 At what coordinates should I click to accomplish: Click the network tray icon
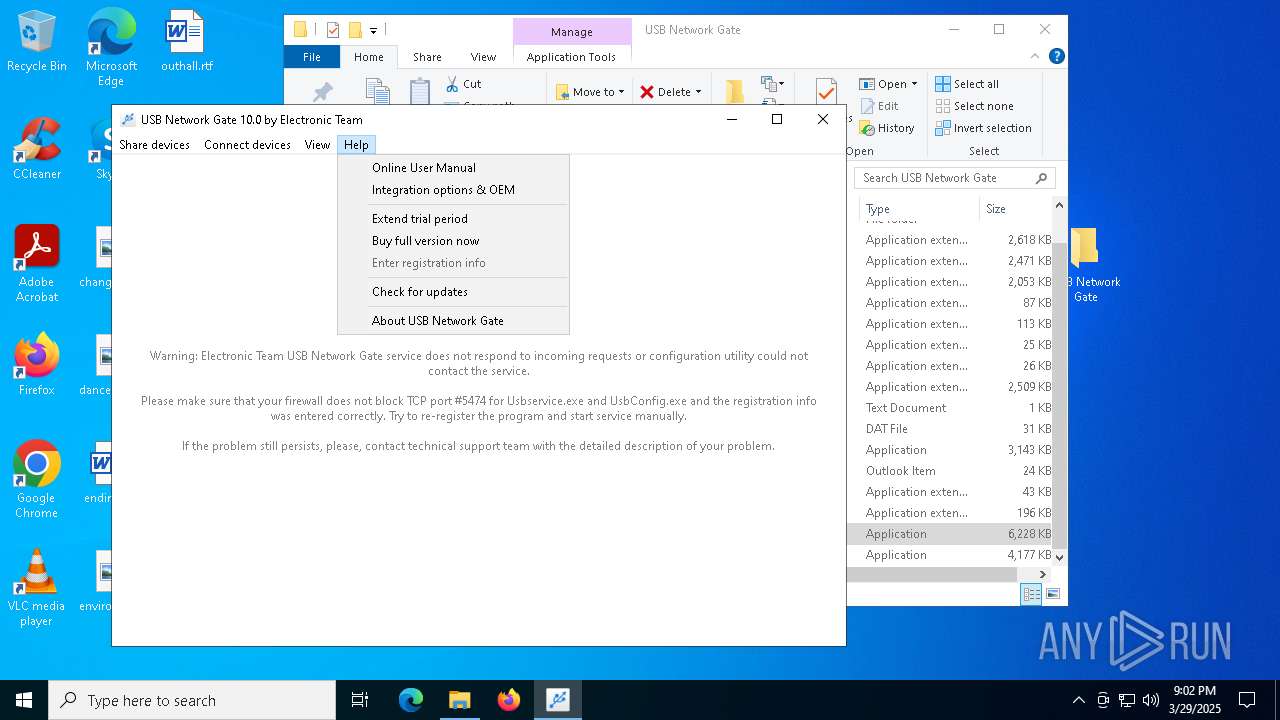1126,700
